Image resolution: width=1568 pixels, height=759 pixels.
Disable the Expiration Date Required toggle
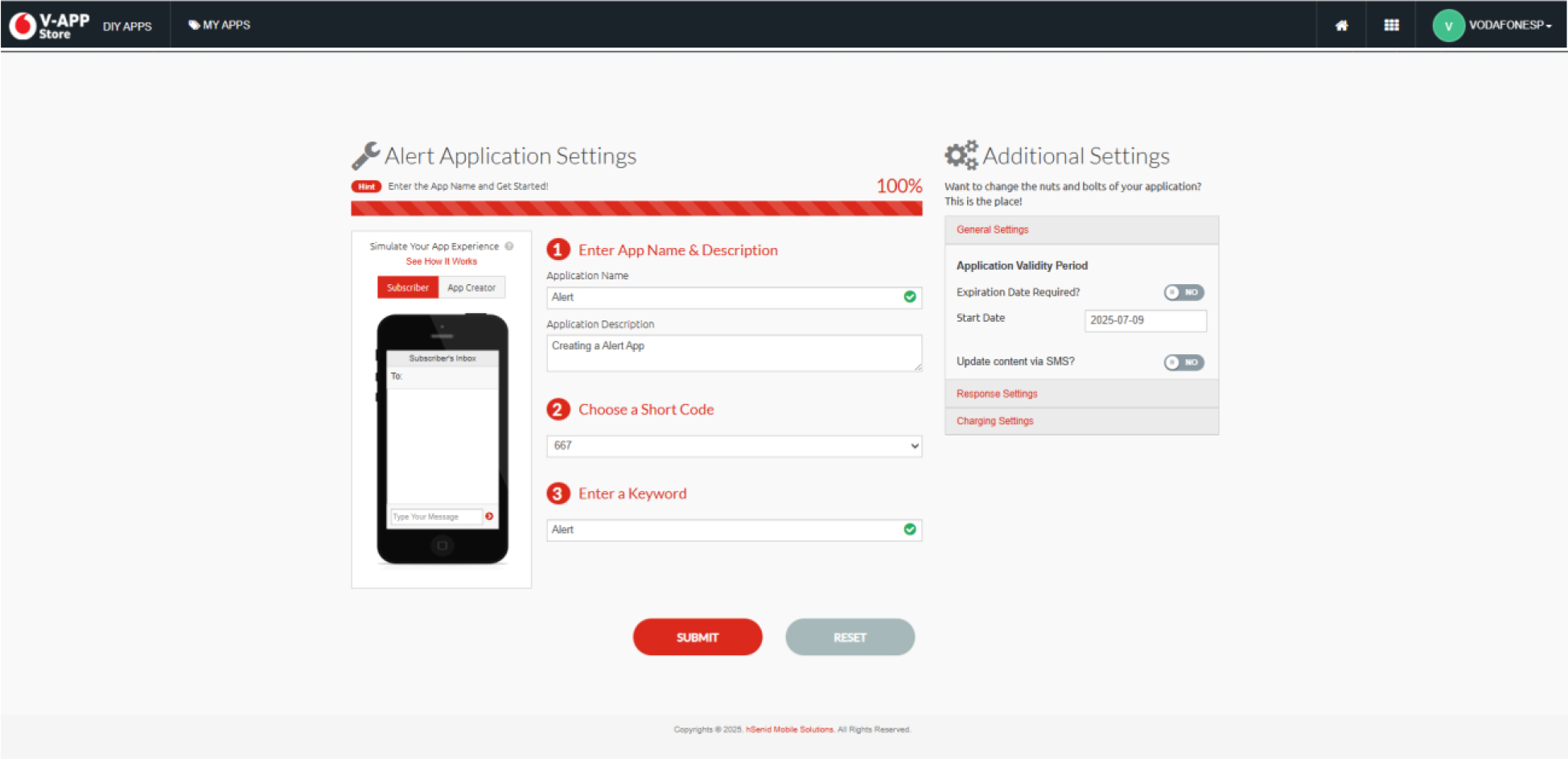[1183, 292]
